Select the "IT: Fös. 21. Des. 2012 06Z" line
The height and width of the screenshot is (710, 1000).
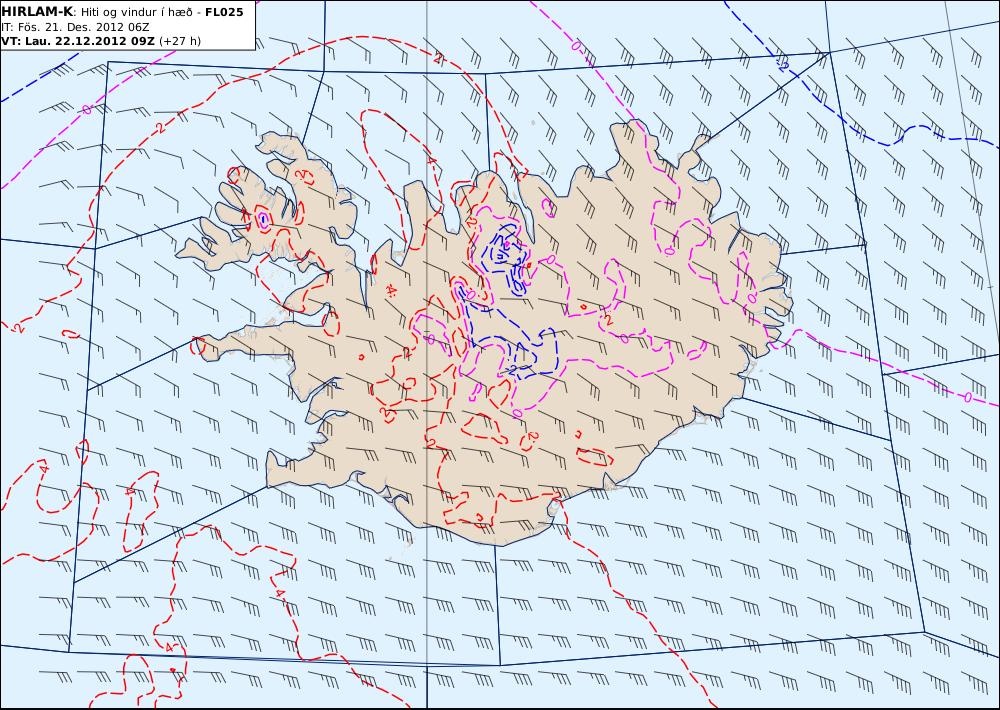[75, 27]
